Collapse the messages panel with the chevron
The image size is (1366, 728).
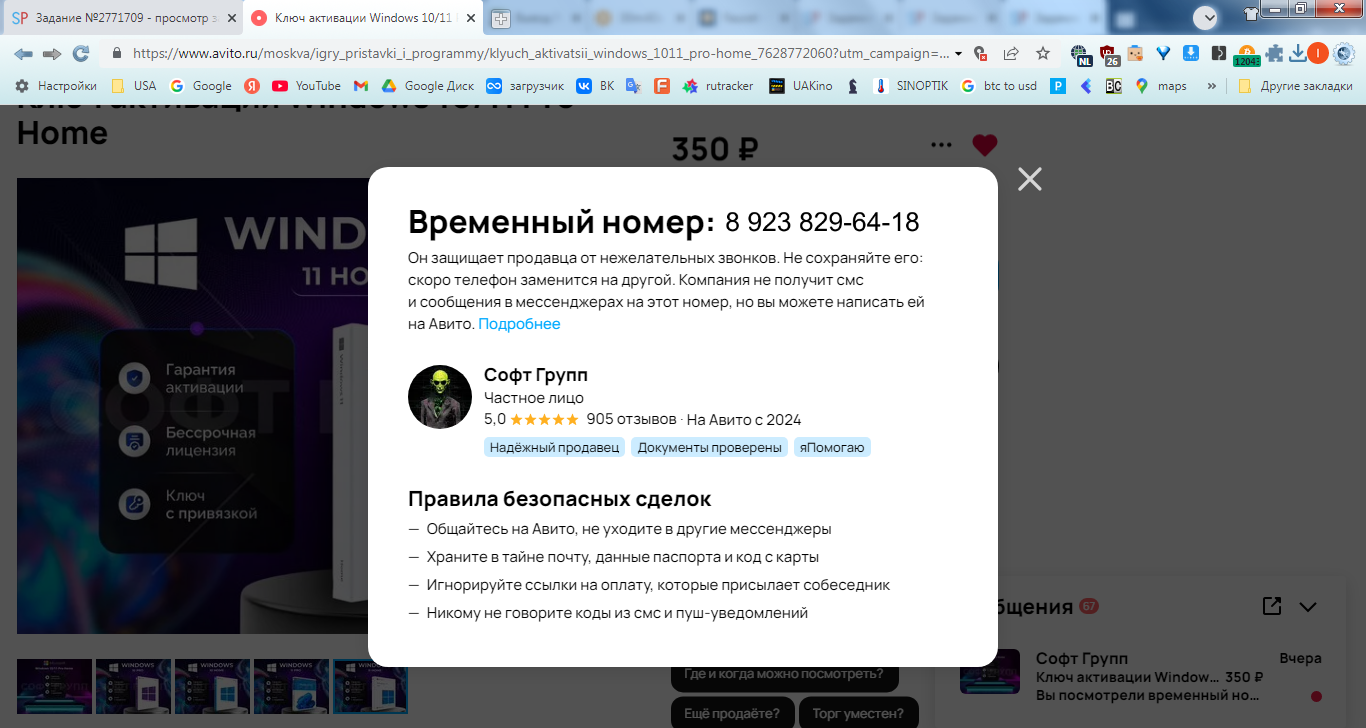1308,606
